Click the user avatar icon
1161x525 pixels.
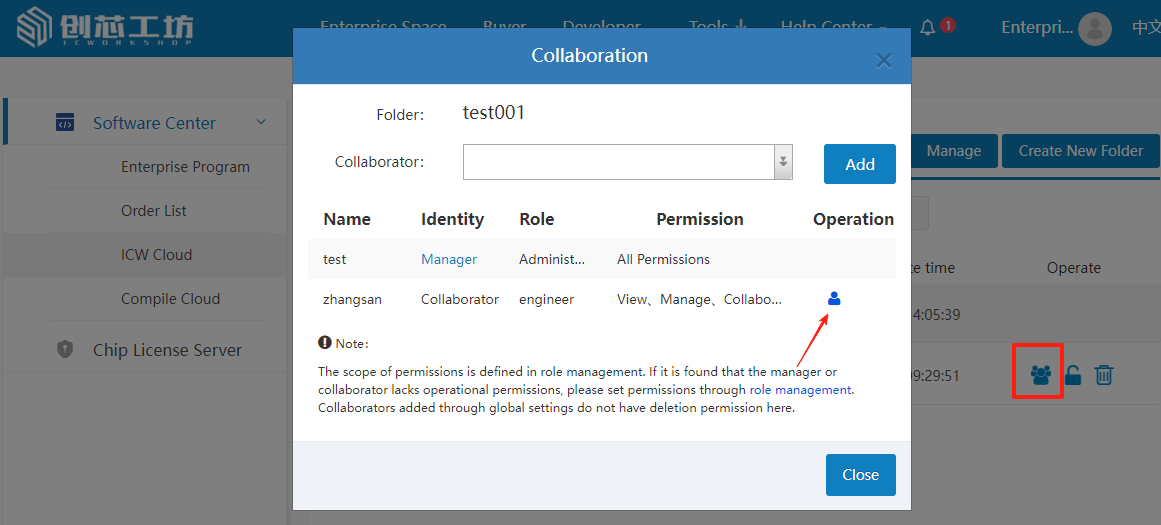[1096, 27]
